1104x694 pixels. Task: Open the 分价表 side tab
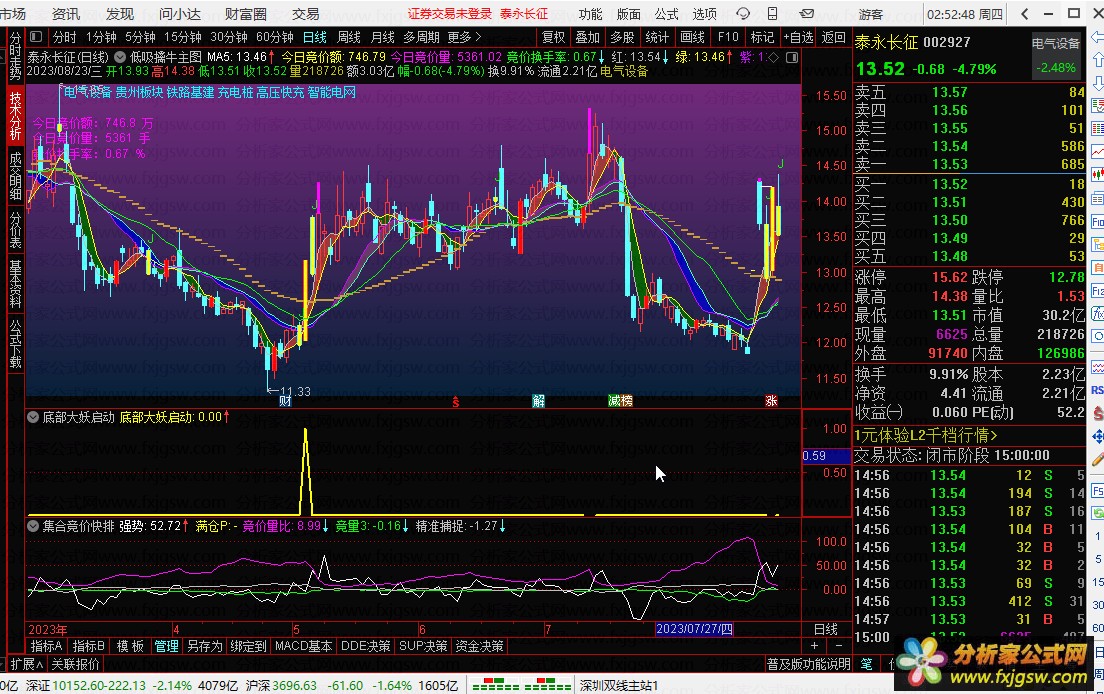point(15,229)
